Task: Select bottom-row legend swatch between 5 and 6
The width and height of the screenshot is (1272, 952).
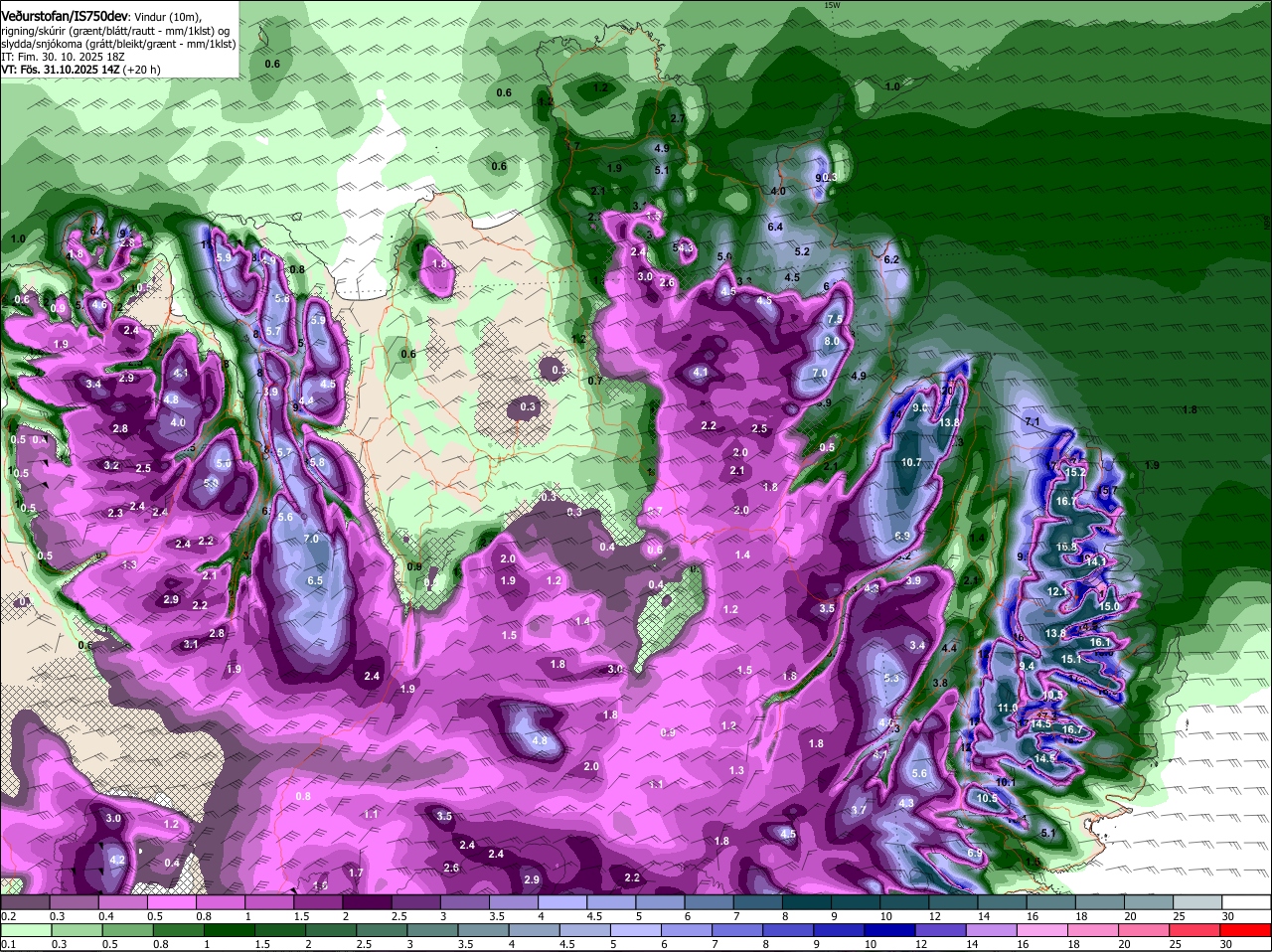Action: 638,930
